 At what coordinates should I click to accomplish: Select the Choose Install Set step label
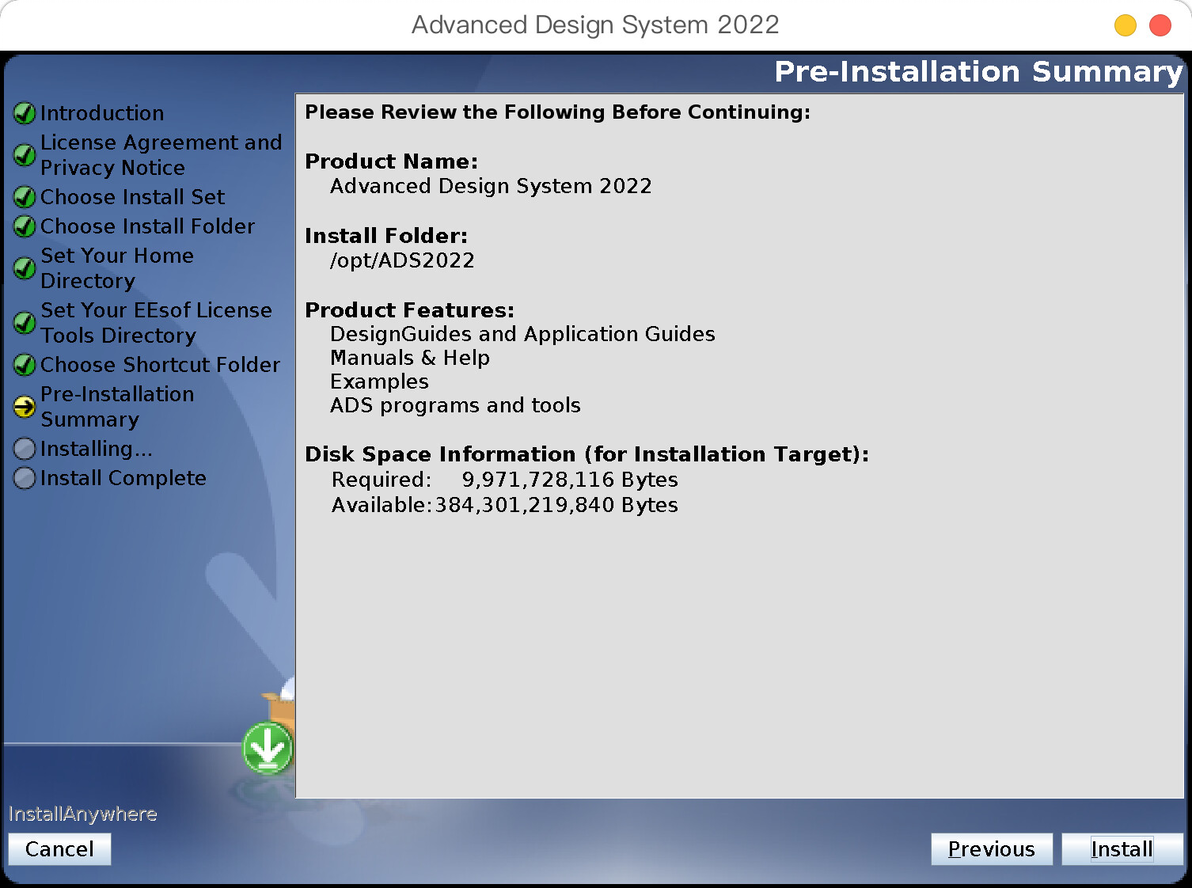click(x=132, y=197)
